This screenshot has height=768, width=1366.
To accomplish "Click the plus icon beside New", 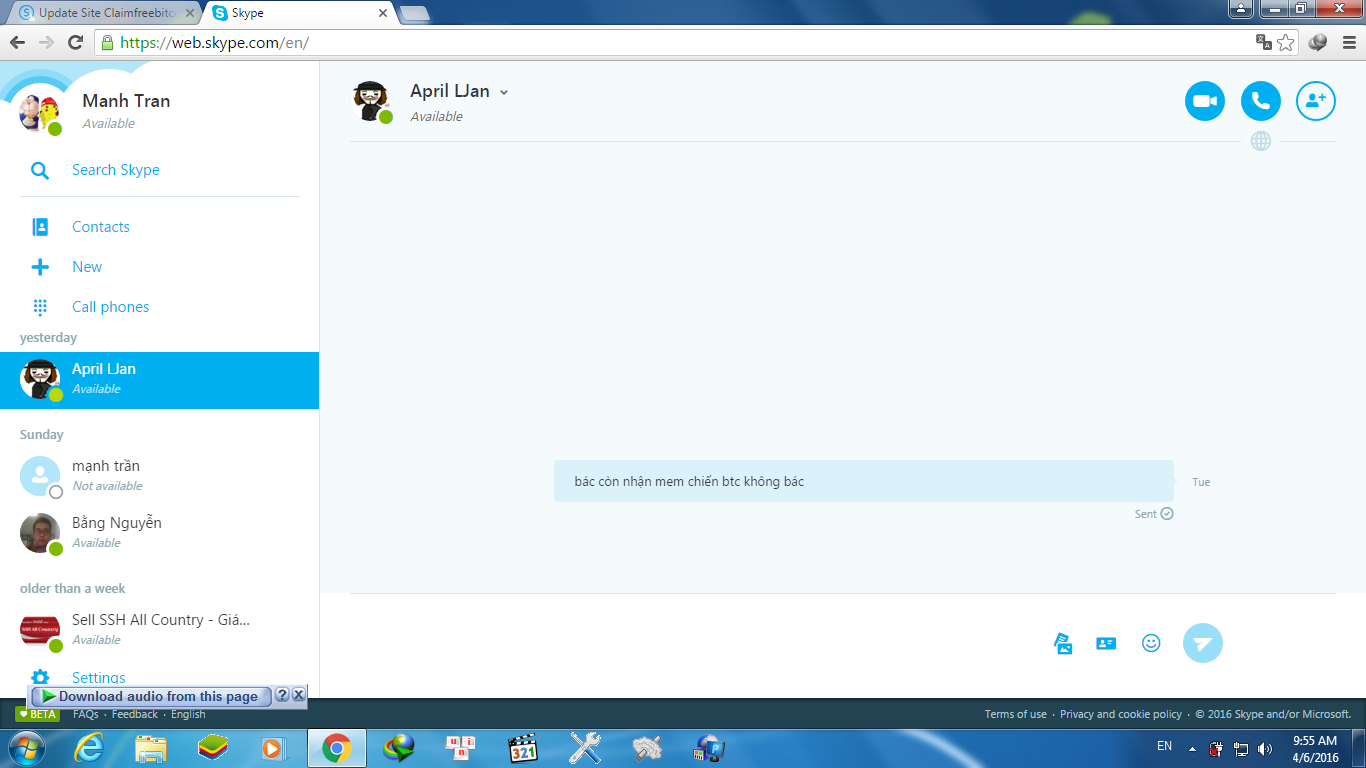I will click(40, 267).
